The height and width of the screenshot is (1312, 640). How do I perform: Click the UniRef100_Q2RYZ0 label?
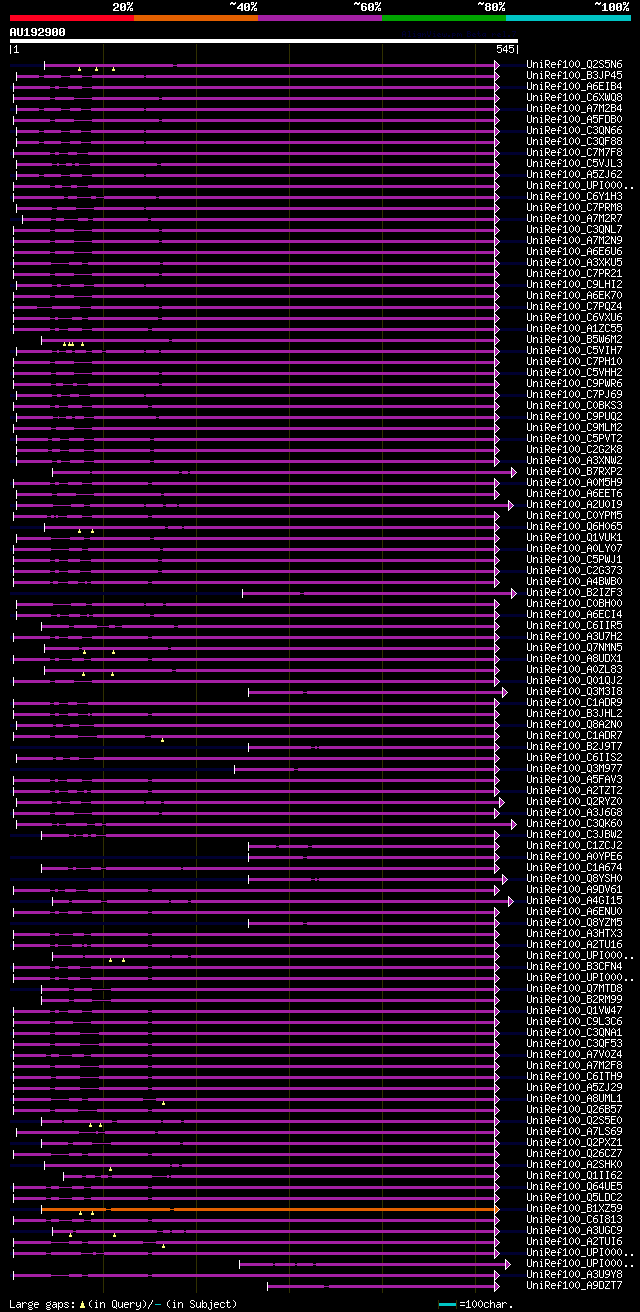[x=574, y=802]
